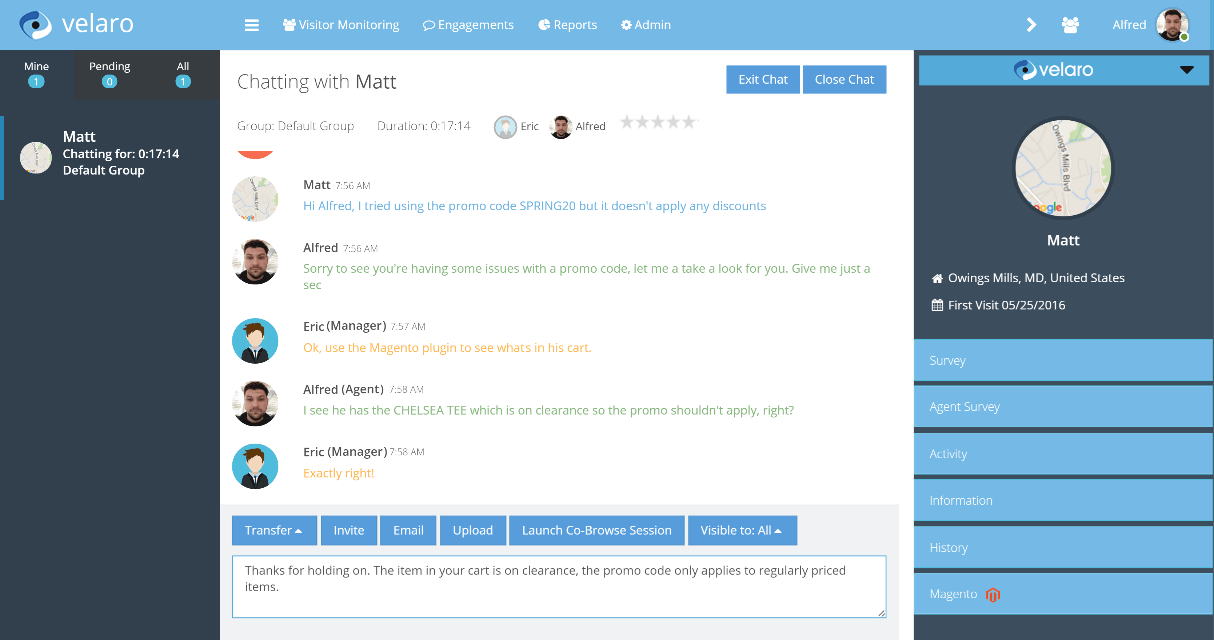Click Eric's avatar in chat participants

(x=505, y=126)
